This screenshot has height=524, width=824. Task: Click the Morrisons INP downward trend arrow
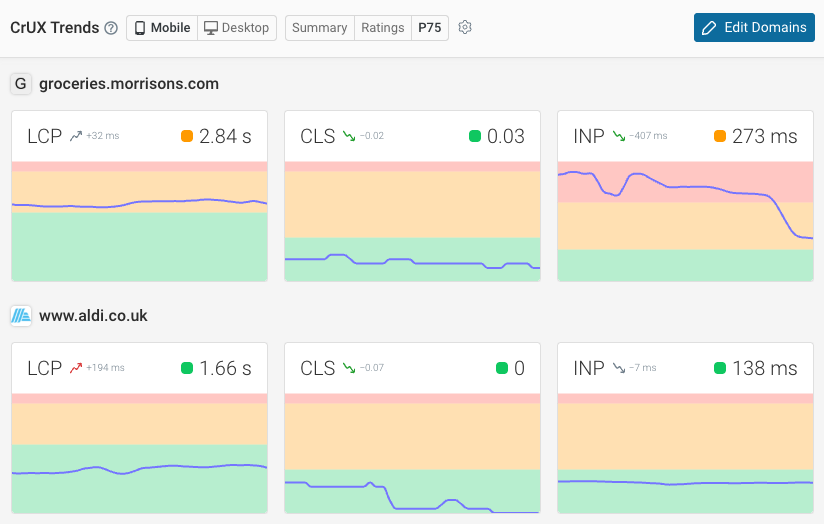click(620, 136)
